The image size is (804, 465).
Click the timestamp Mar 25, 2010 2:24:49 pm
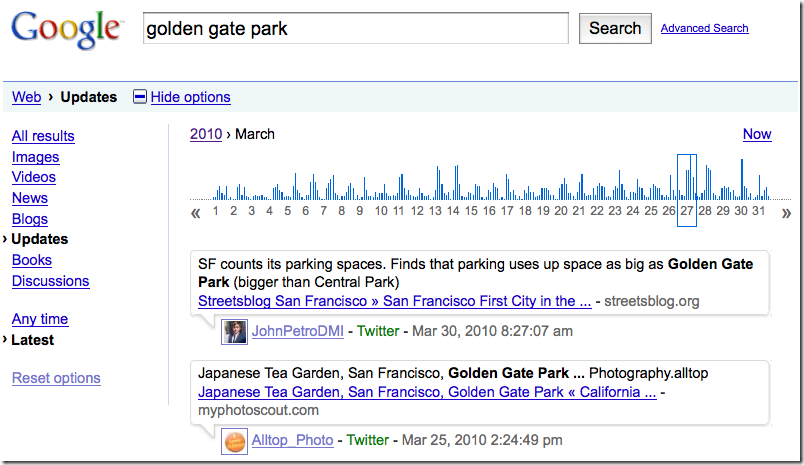click(x=482, y=440)
